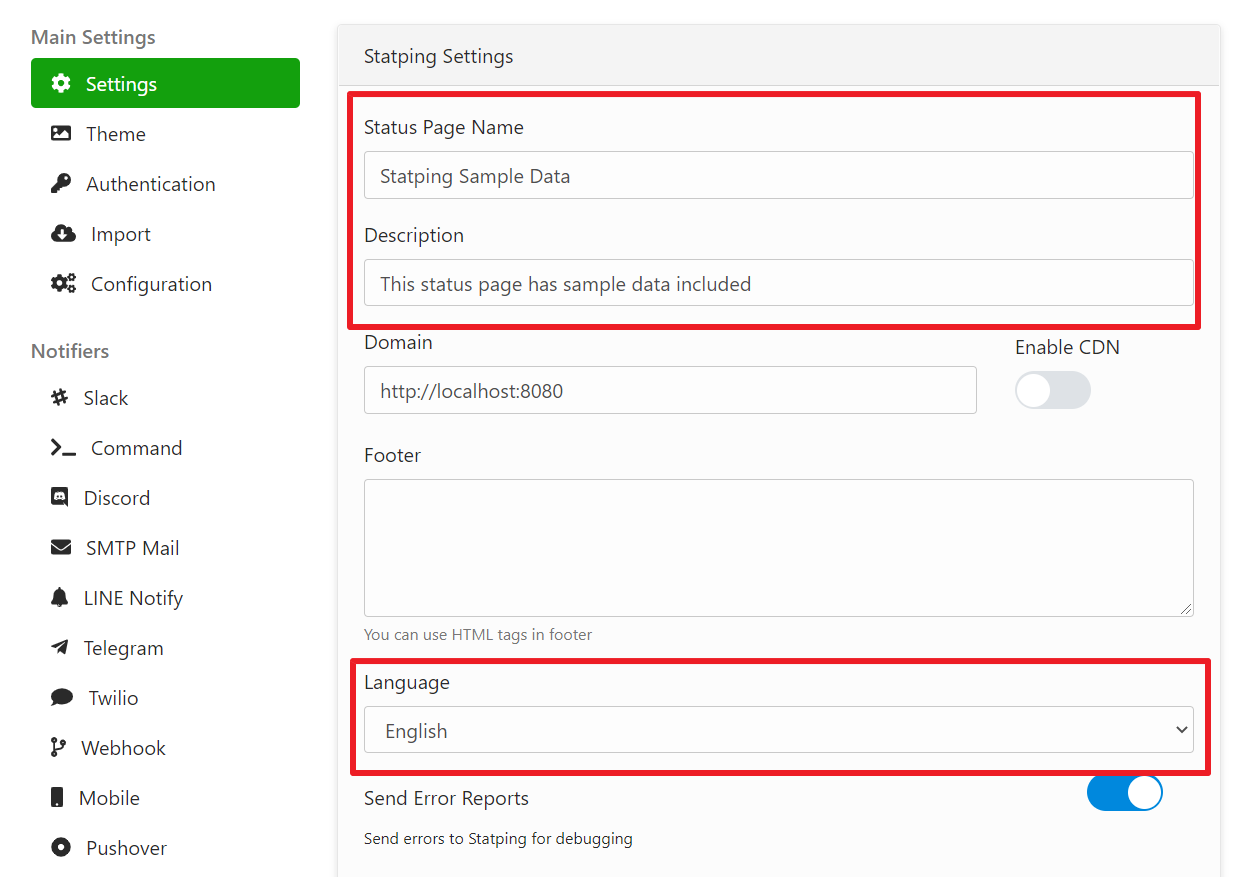This screenshot has width=1239, height=877.
Task: Click the Footer textarea resize handle
Action: tap(1186, 609)
